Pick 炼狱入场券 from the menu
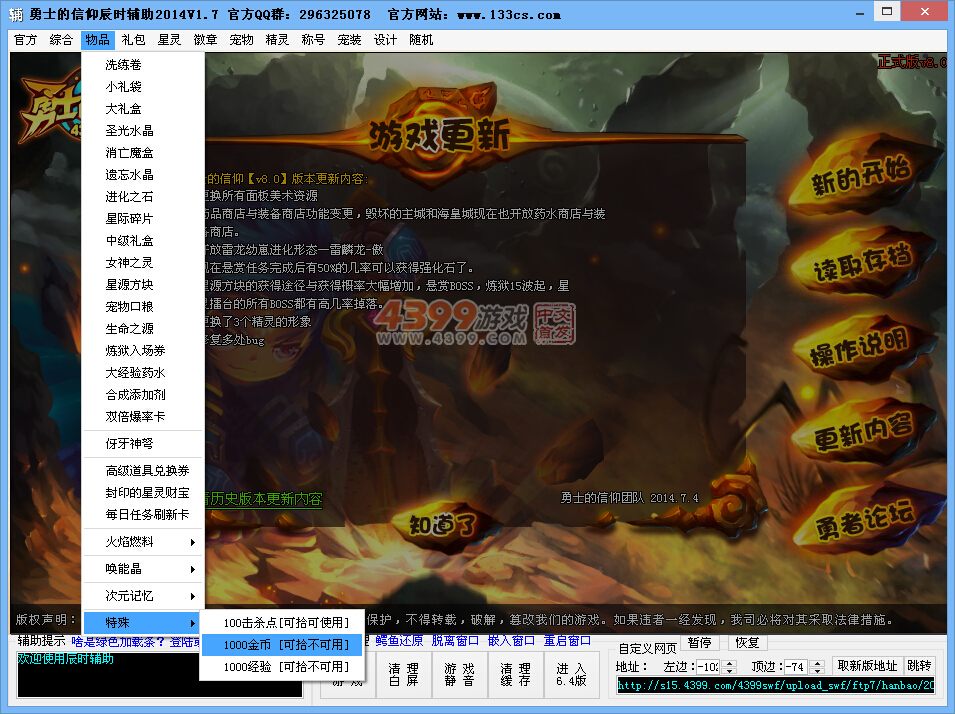The width and height of the screenshot is (955, 714). coord(143,350)
